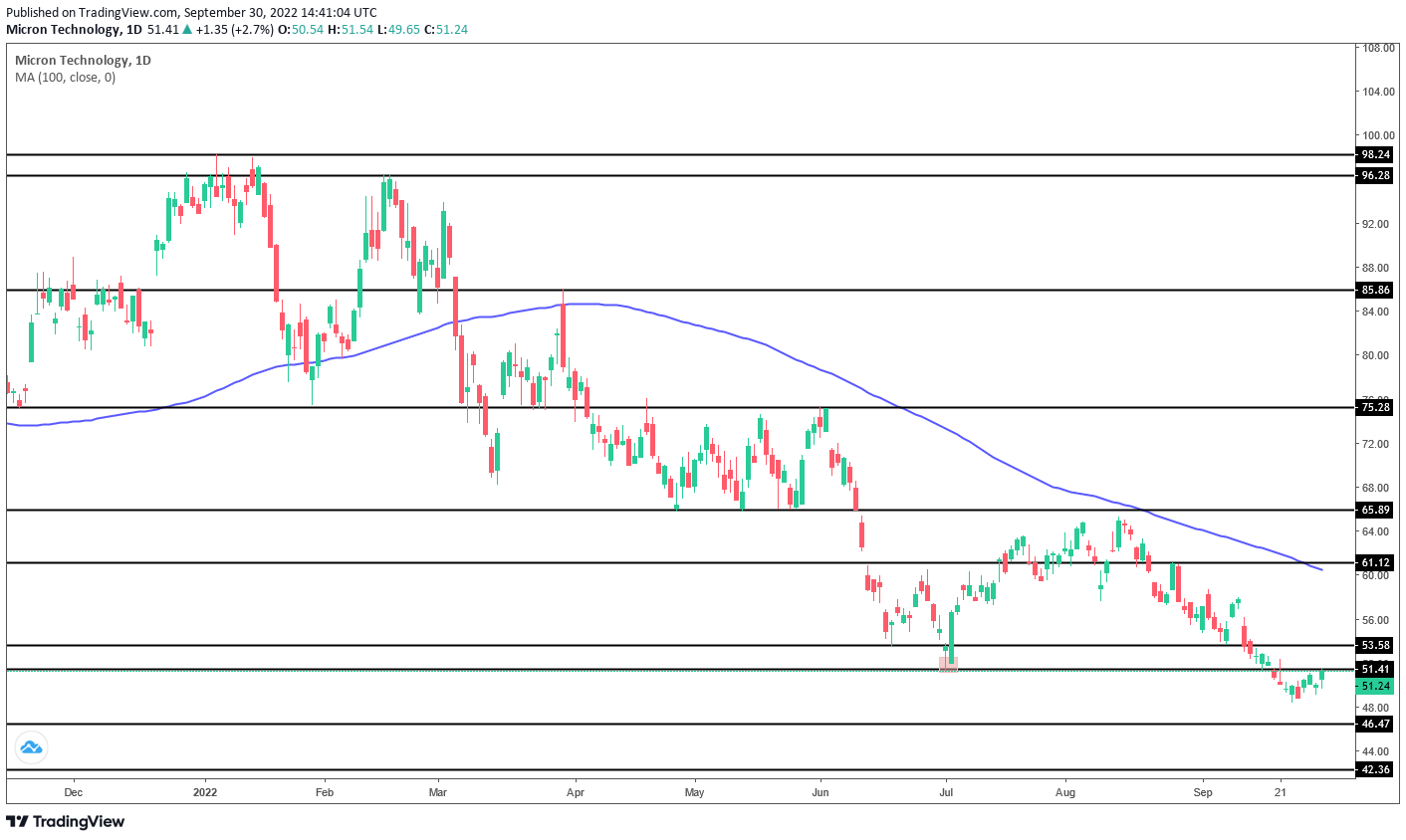Click the 104.00 tick on the price axis
Viewport: 1406px width, 840px height.
1377,92
